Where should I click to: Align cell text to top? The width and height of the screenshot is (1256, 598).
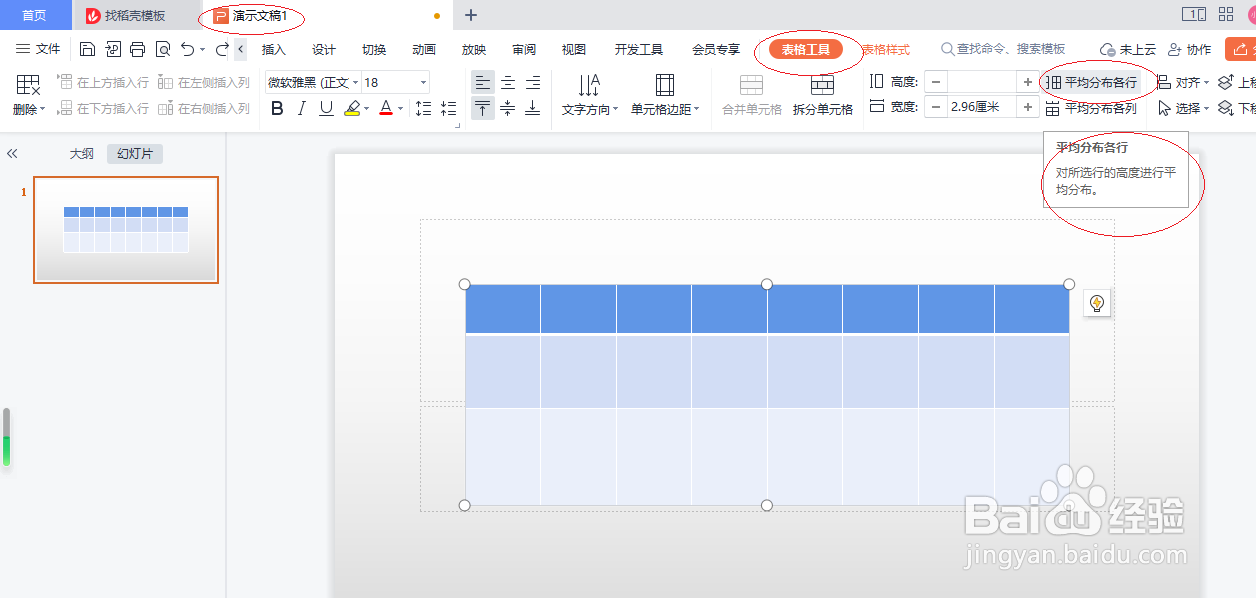483,108
